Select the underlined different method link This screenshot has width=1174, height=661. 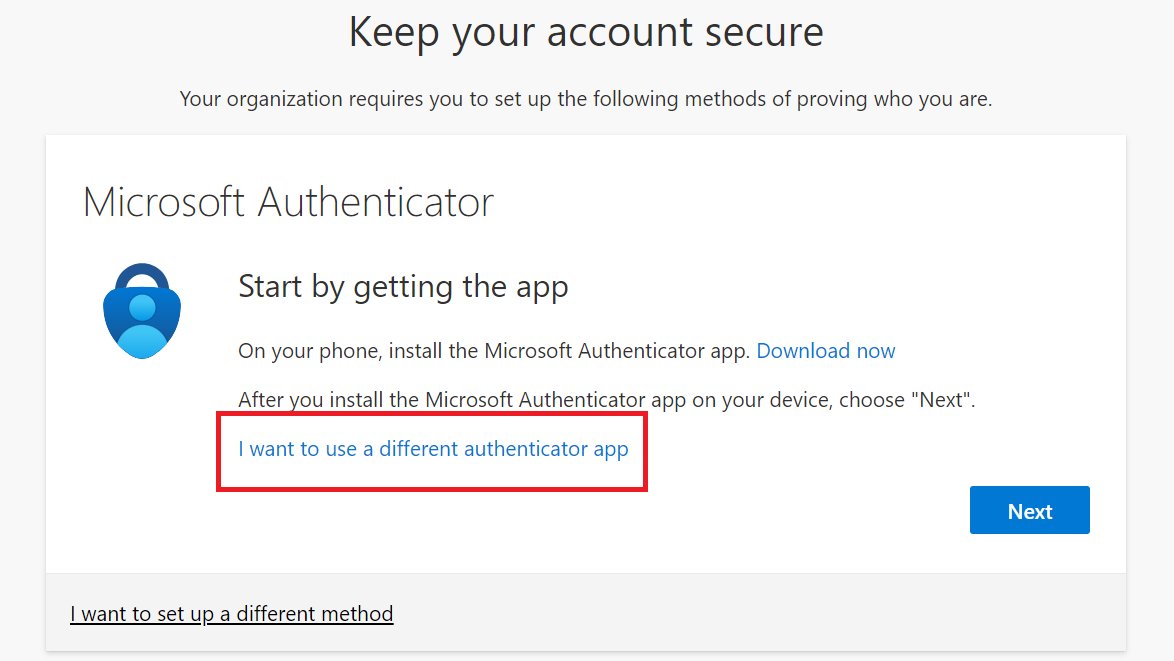point(231,613)
